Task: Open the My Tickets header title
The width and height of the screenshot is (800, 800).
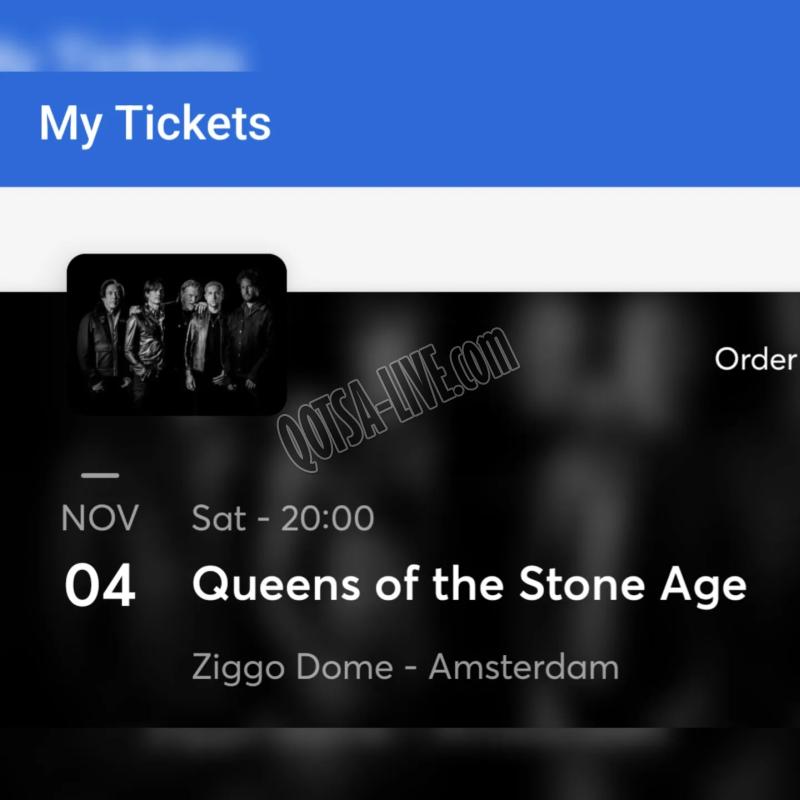Action: pyautogui.click(x=155, y=123)
